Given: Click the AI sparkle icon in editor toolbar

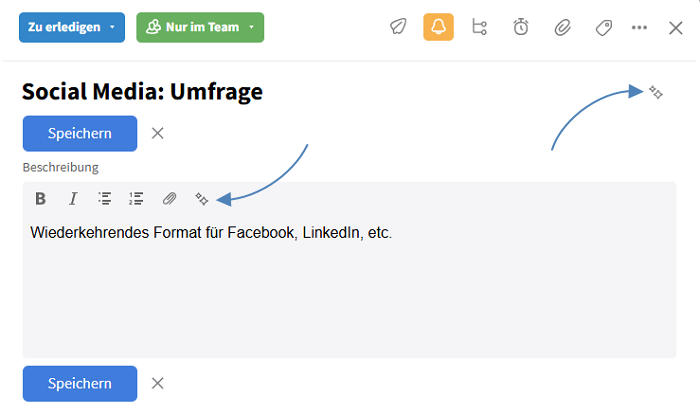Looking at the screenshot, I should point(201,198).
